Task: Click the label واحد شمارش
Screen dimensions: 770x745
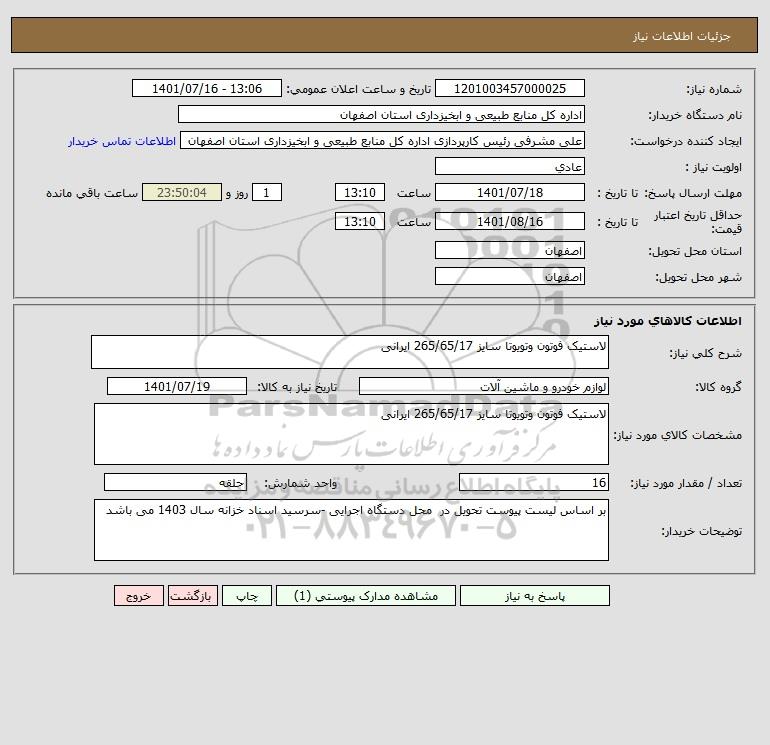Action: 301,483
